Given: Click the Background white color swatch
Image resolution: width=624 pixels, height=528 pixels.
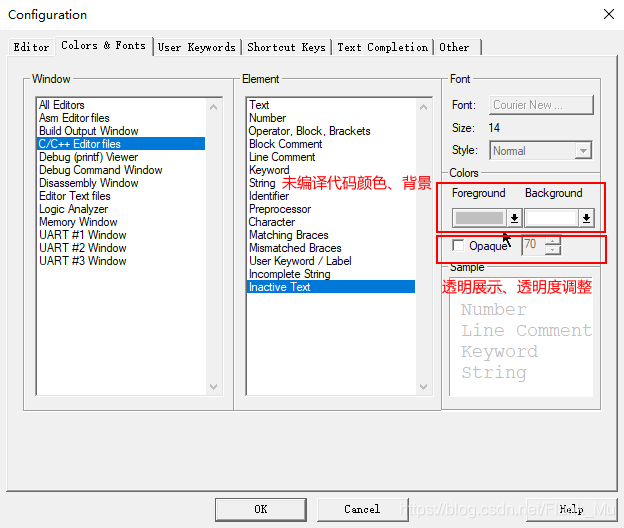Looking at the screenshot, I should pos(552,218).
